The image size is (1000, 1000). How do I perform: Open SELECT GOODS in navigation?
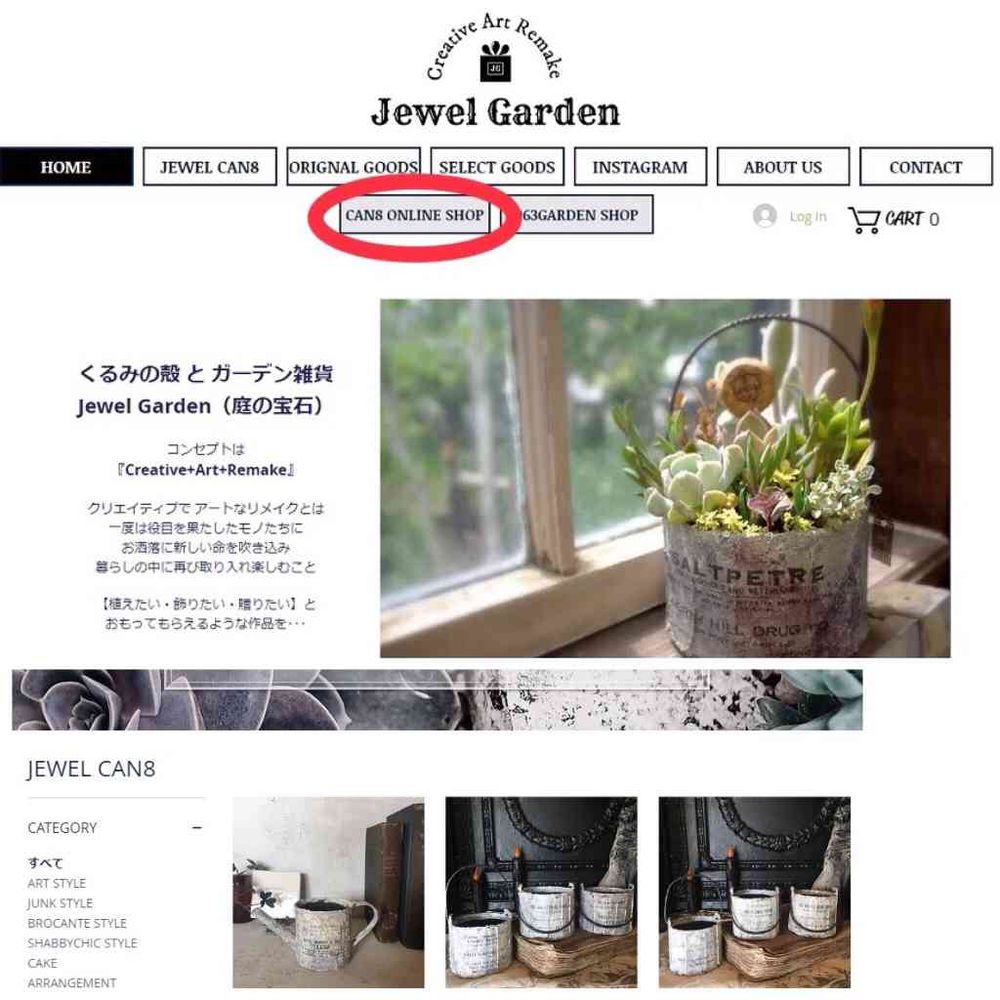pyautogui.click(x=497, y=167)
